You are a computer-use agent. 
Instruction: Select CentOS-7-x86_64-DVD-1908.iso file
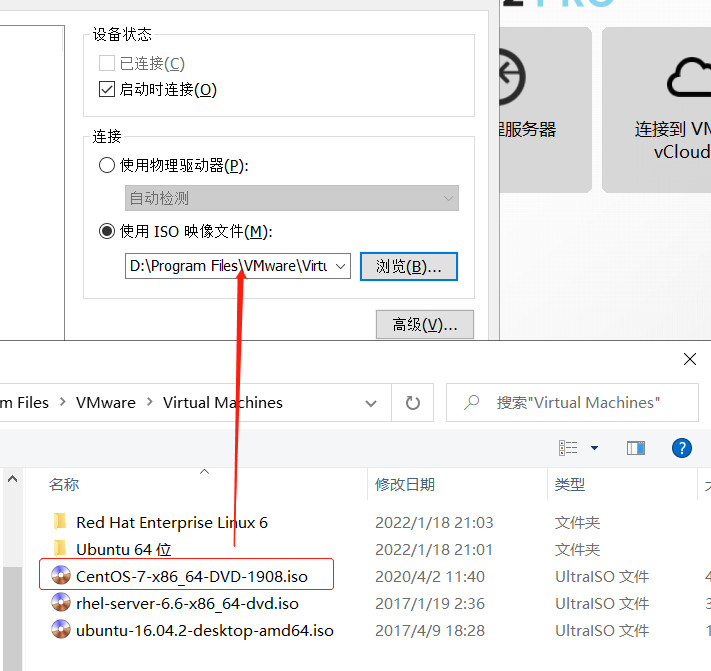pos(192,577)
